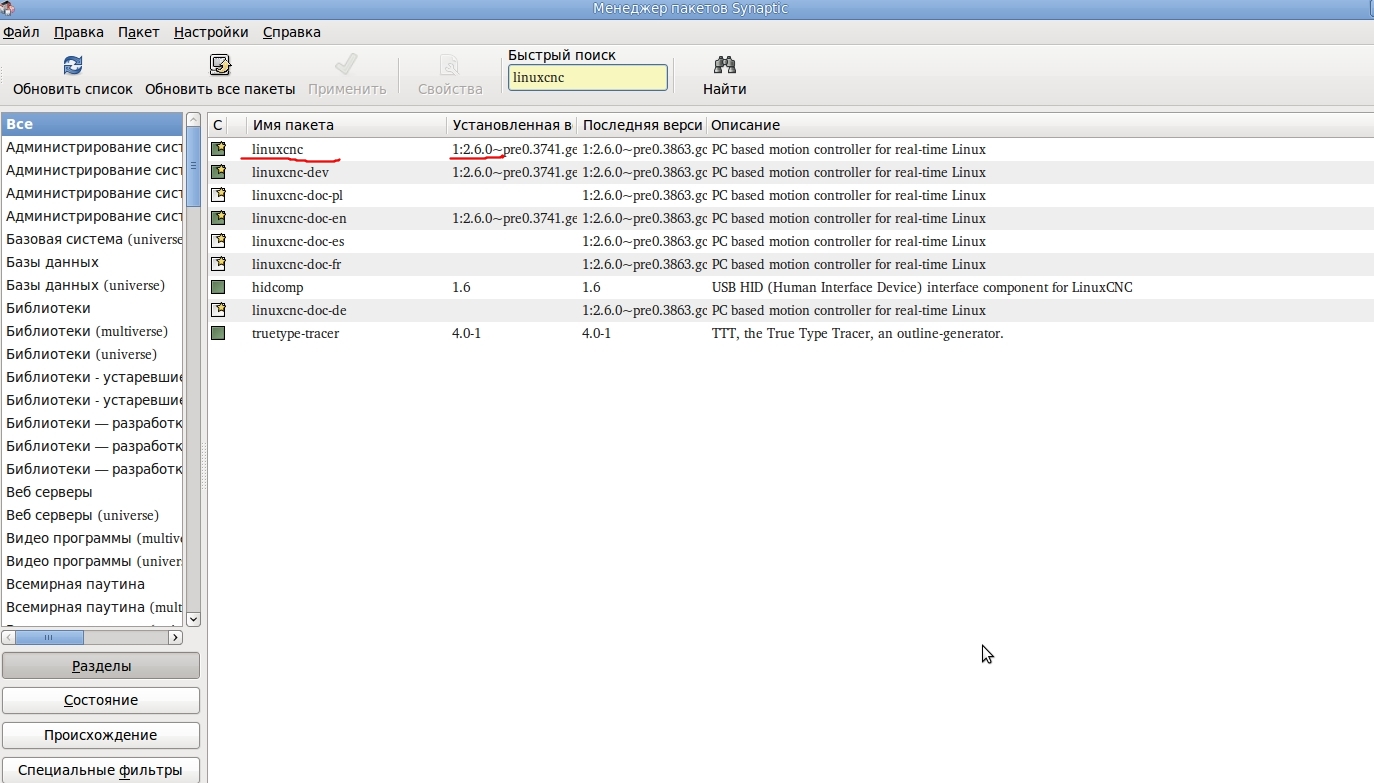Mark the linuxcnc-doc-fr status box
Viewport: 1374px width, 783px height.
pyautogui.click(x=218, y=264)
